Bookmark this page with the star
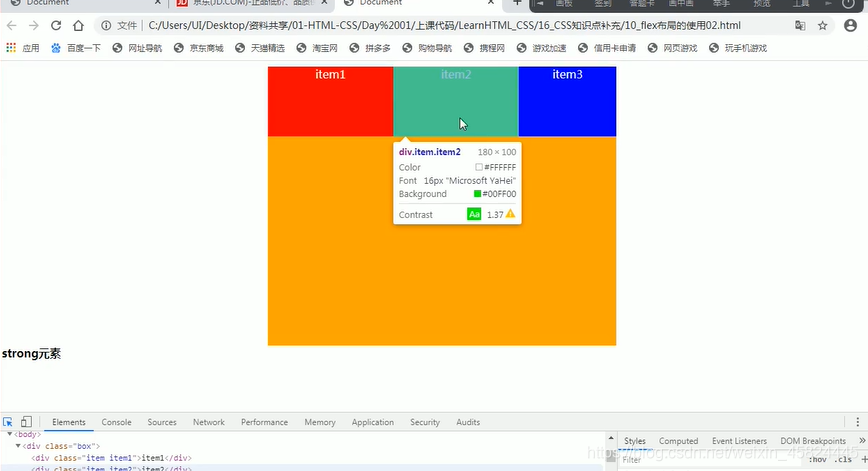868x471 pixels. pyautogui.click(x=823, y=25)
